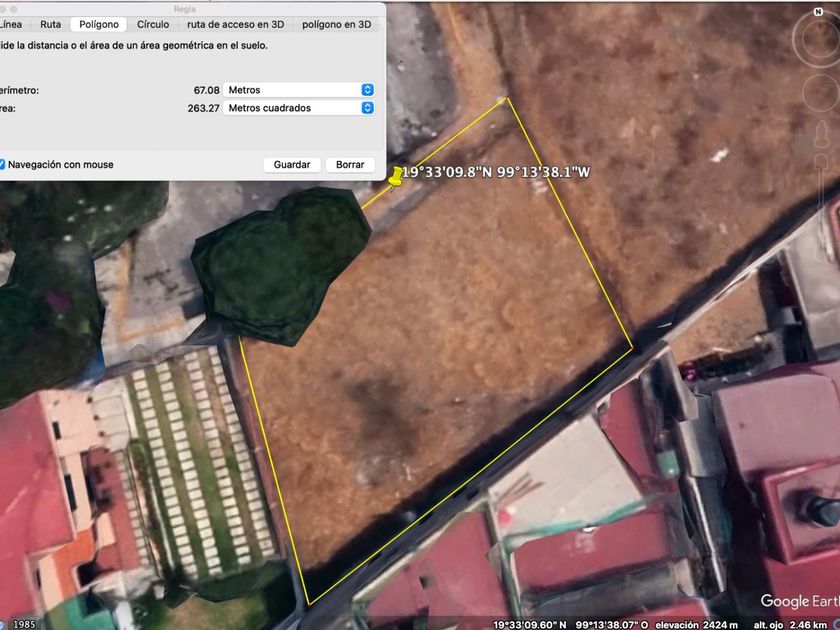This screenshot has width=840, height=630.
Task: Click the yellow pushpin placemark
Action: (395, 178)
